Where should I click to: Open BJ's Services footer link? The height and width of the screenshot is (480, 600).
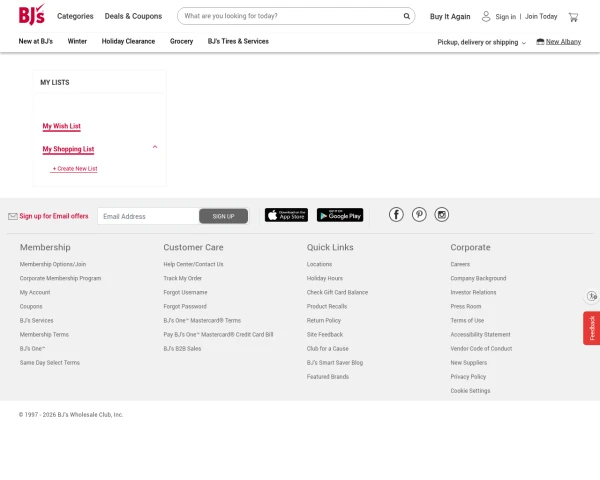36,321
